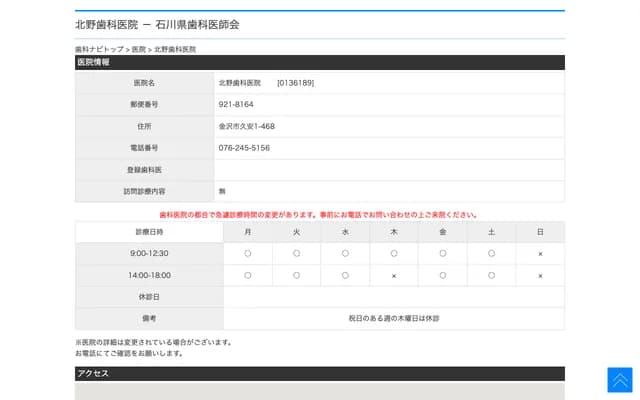Click the clinic ID [0136189]

pos(295,82)
